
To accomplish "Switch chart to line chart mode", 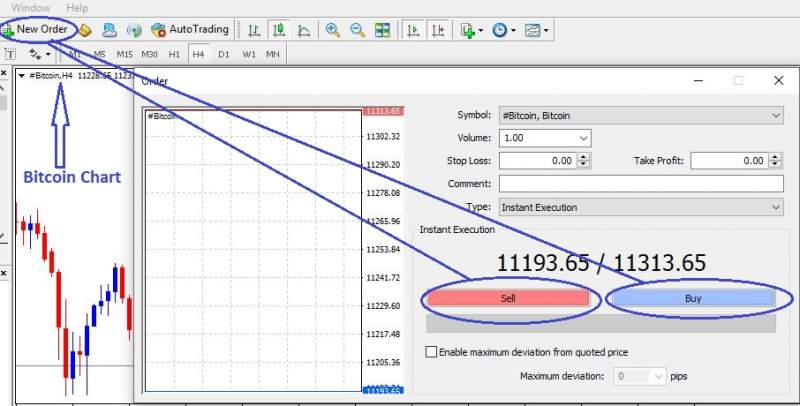I will (x=304, y=31).
